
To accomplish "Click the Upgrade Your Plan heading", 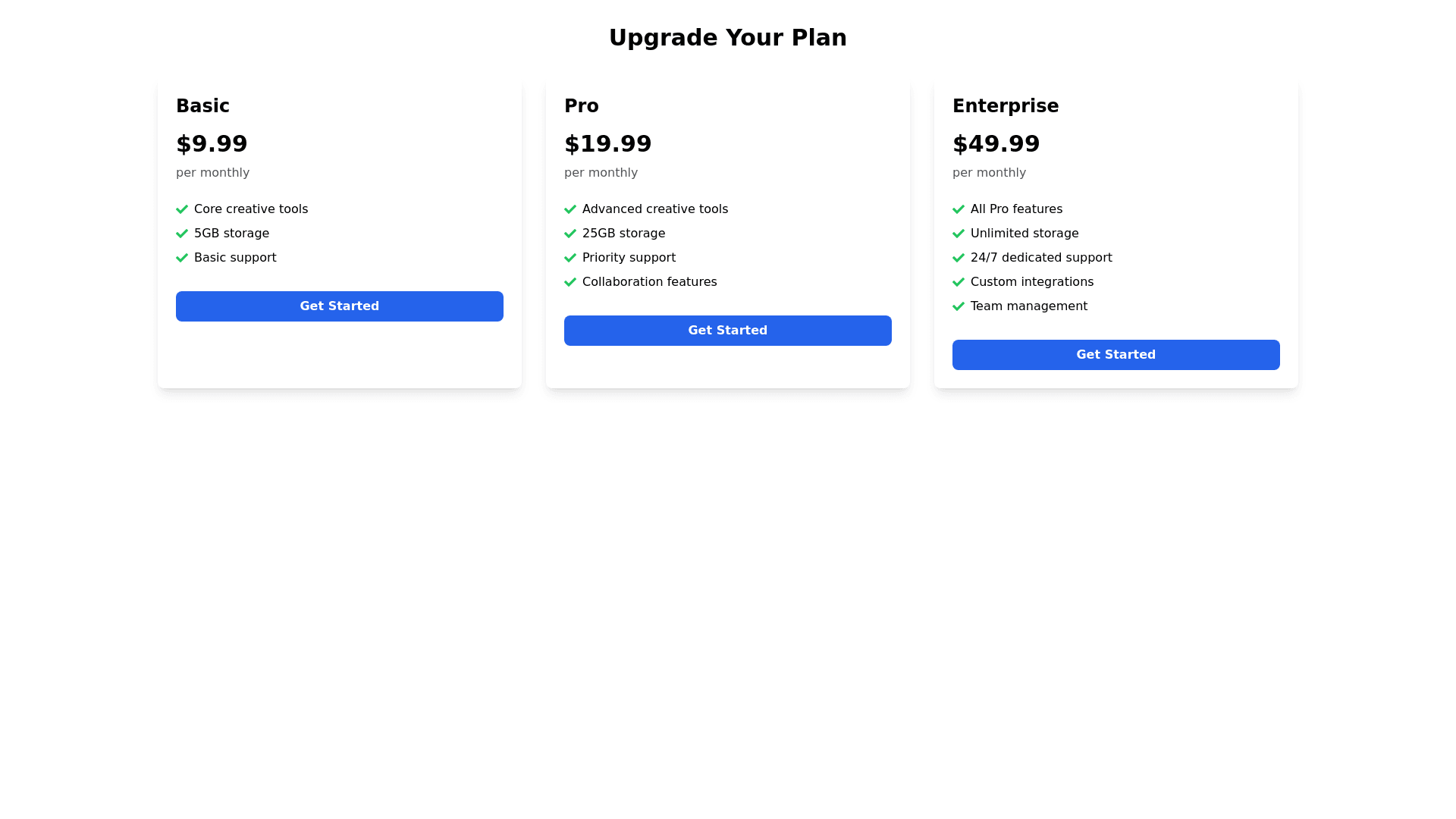I will [728, 38].
